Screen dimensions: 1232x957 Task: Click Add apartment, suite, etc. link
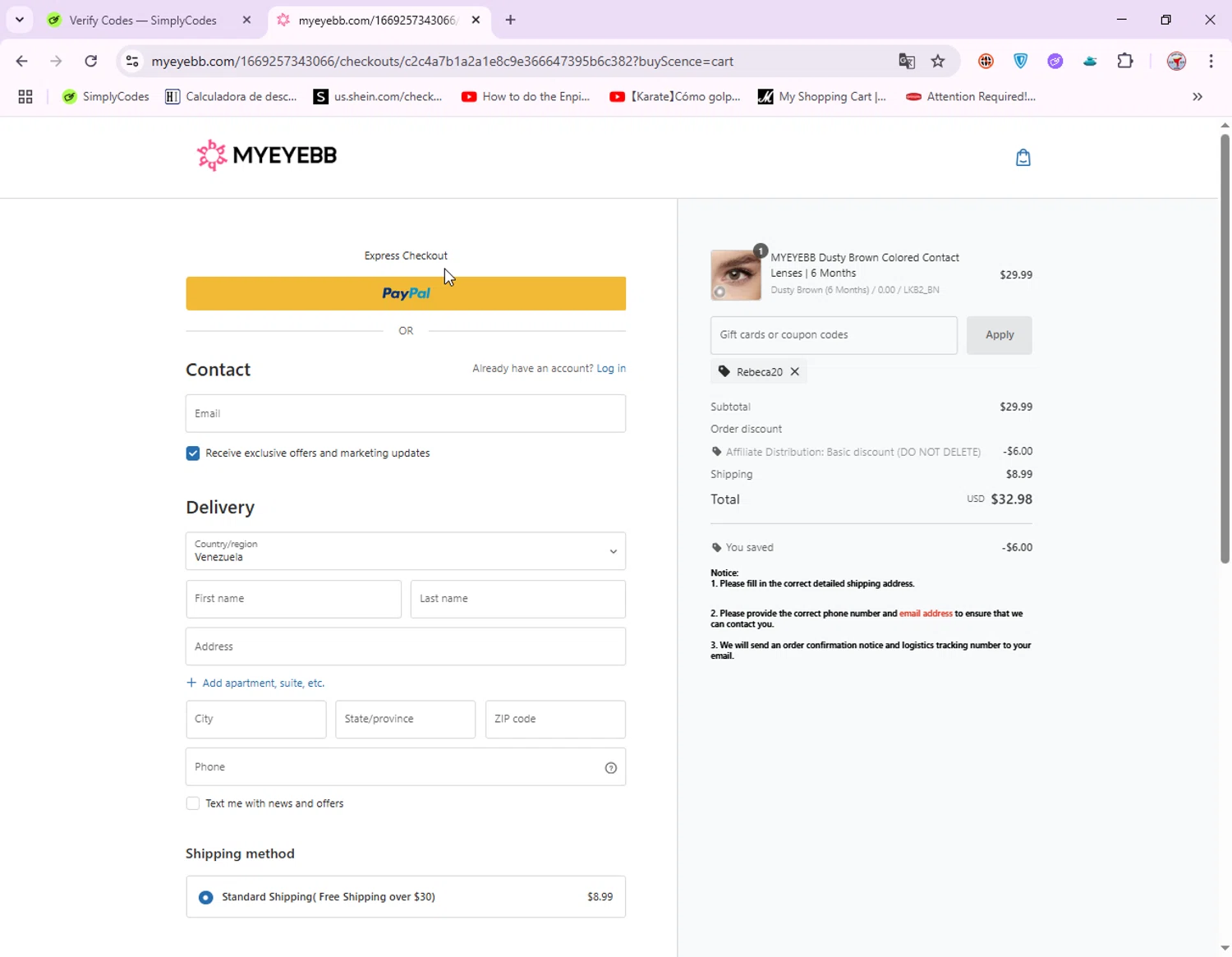[x=255, y=683]
